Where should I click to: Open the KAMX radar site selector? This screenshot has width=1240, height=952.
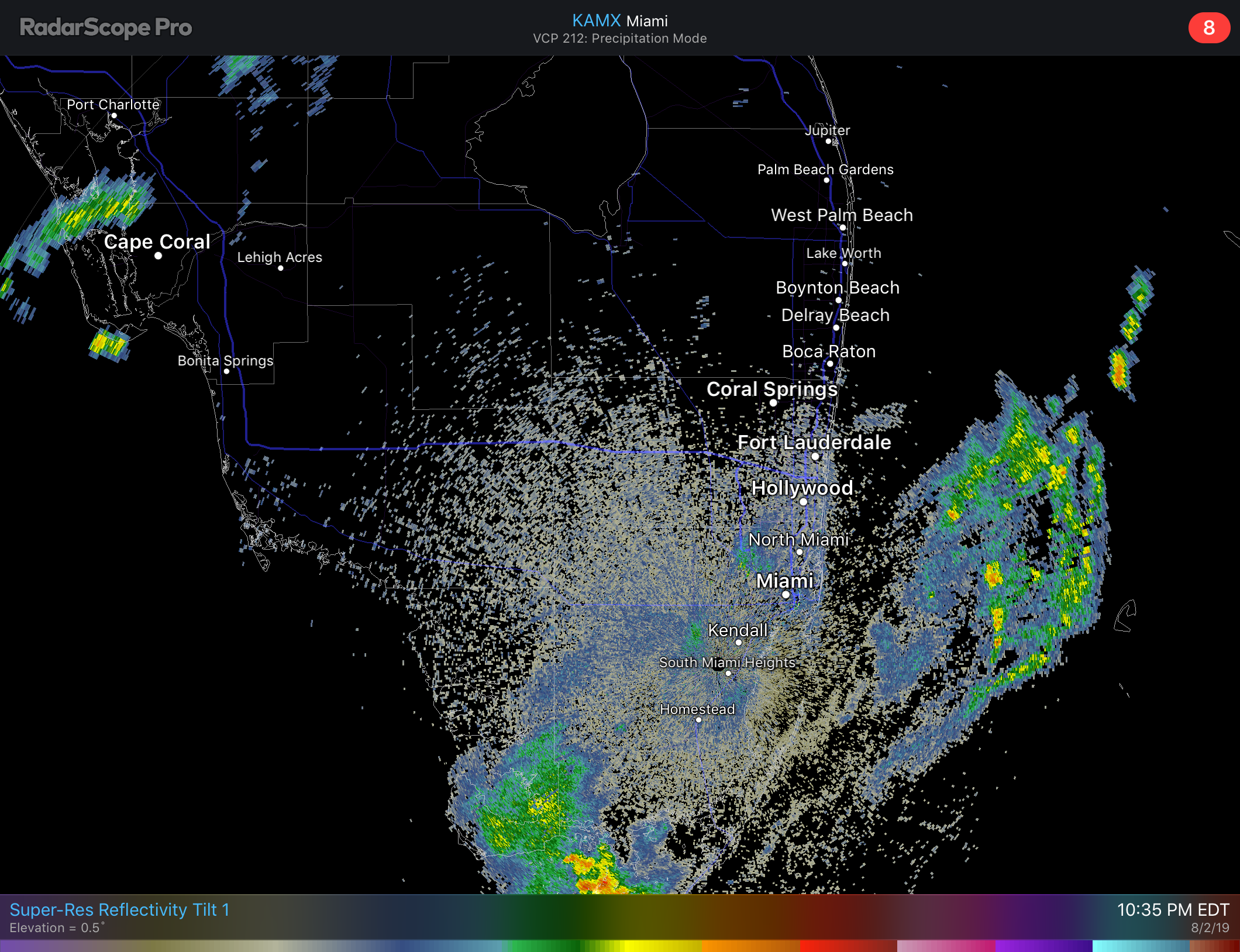point(596,20)
